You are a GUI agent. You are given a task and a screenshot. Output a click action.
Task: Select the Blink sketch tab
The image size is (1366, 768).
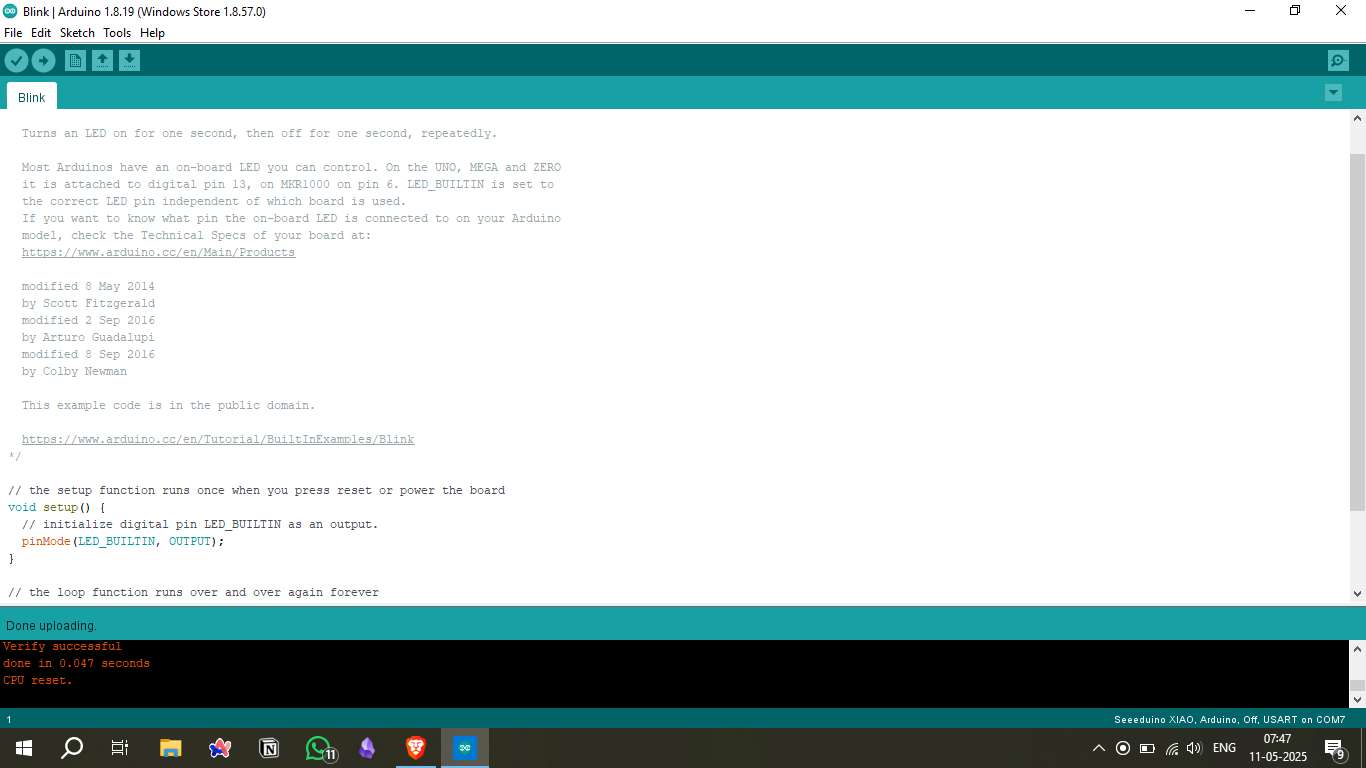click(32, 97)
